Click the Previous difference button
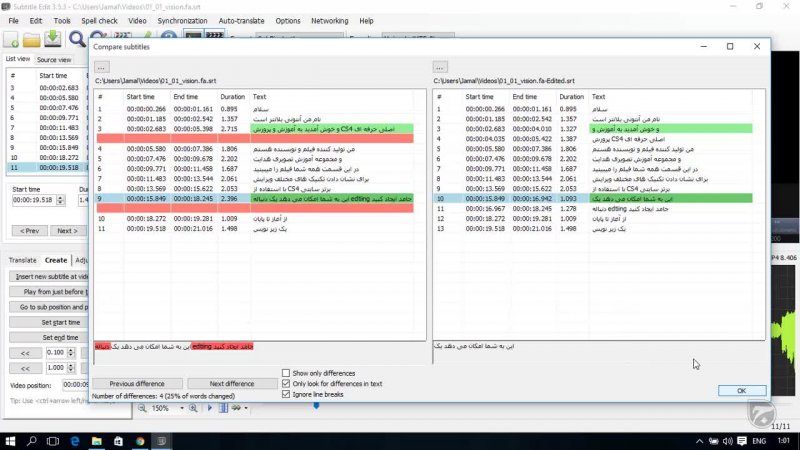The height and width of the screenshot is (450, 800). [x=137, y=384]
